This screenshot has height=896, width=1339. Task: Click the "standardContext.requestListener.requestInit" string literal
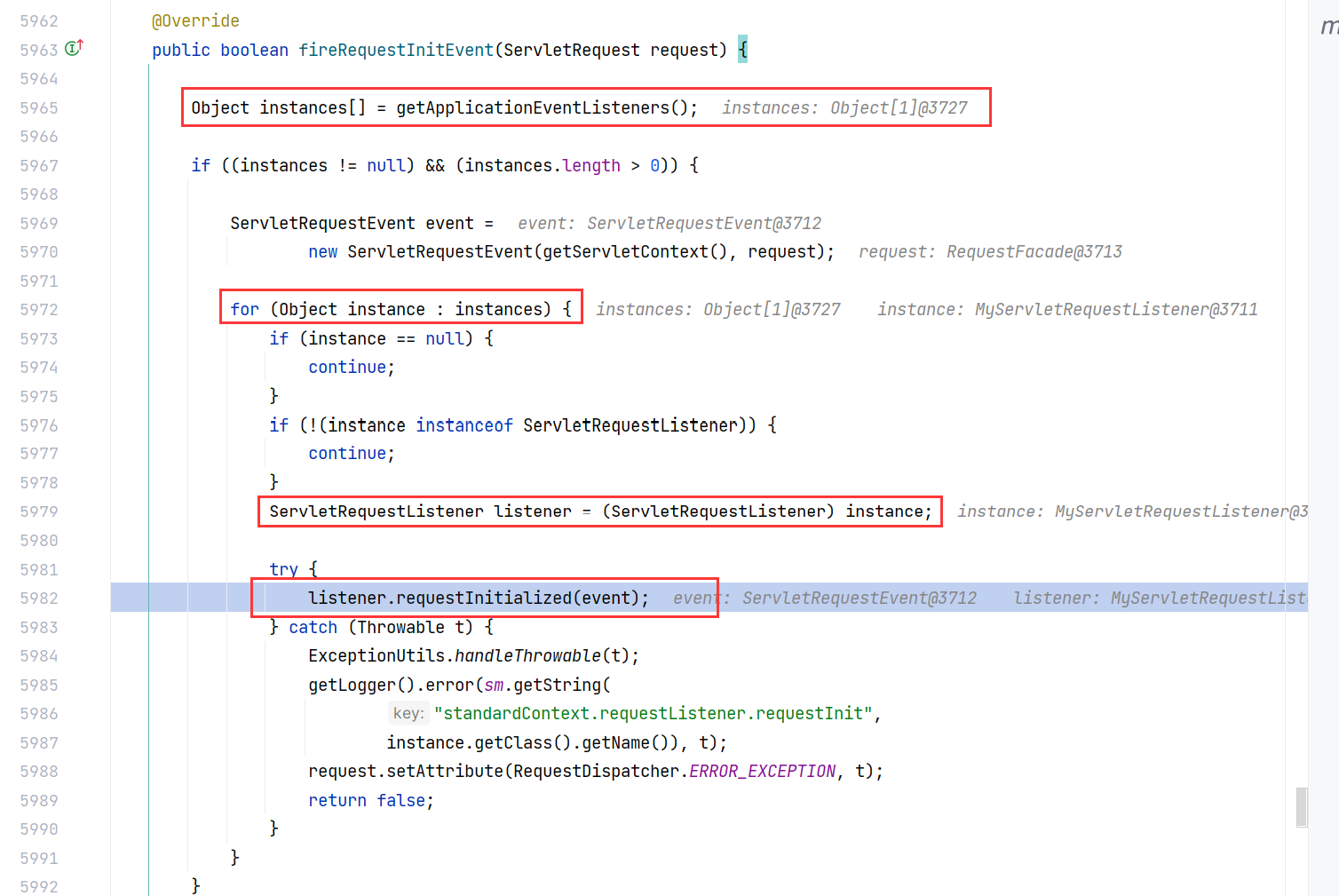(x=654, y=714)
